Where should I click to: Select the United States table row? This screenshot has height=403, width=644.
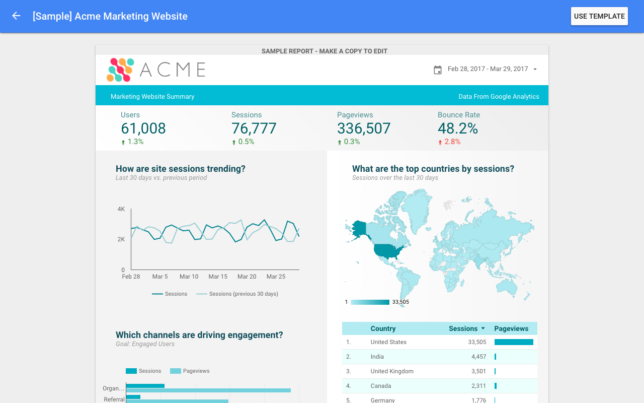[439, 342]
